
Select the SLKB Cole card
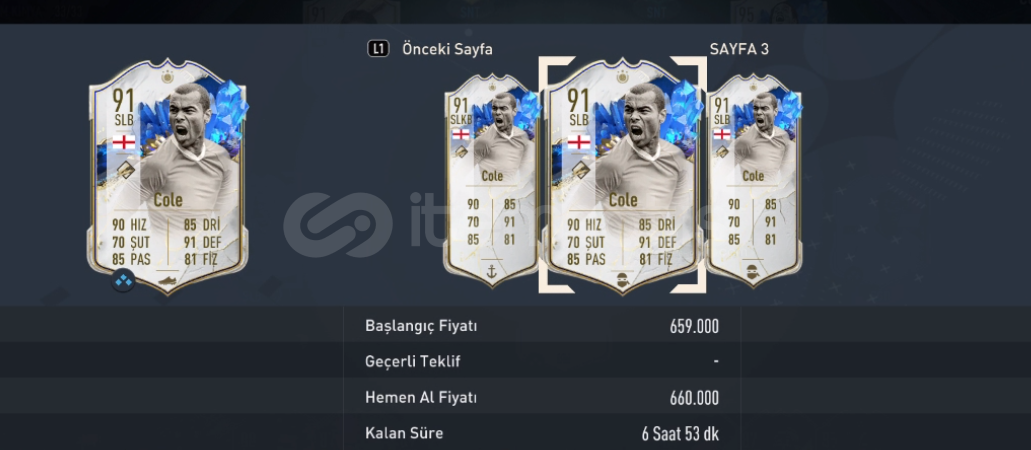[x=491, y=180]
